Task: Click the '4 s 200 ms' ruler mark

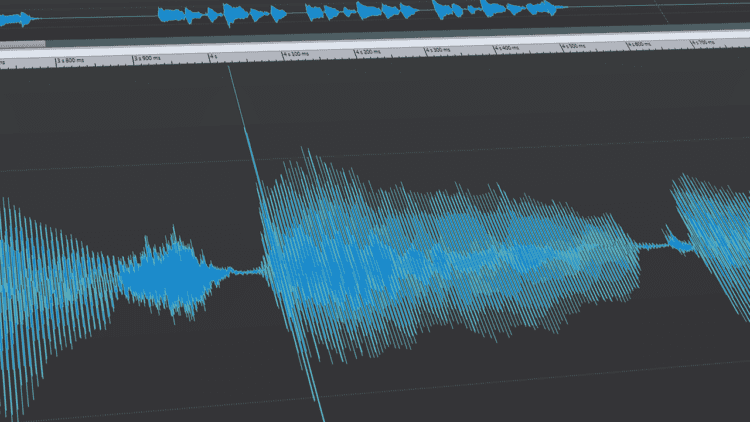Action: pyautogui.click(x=369, y=52)
